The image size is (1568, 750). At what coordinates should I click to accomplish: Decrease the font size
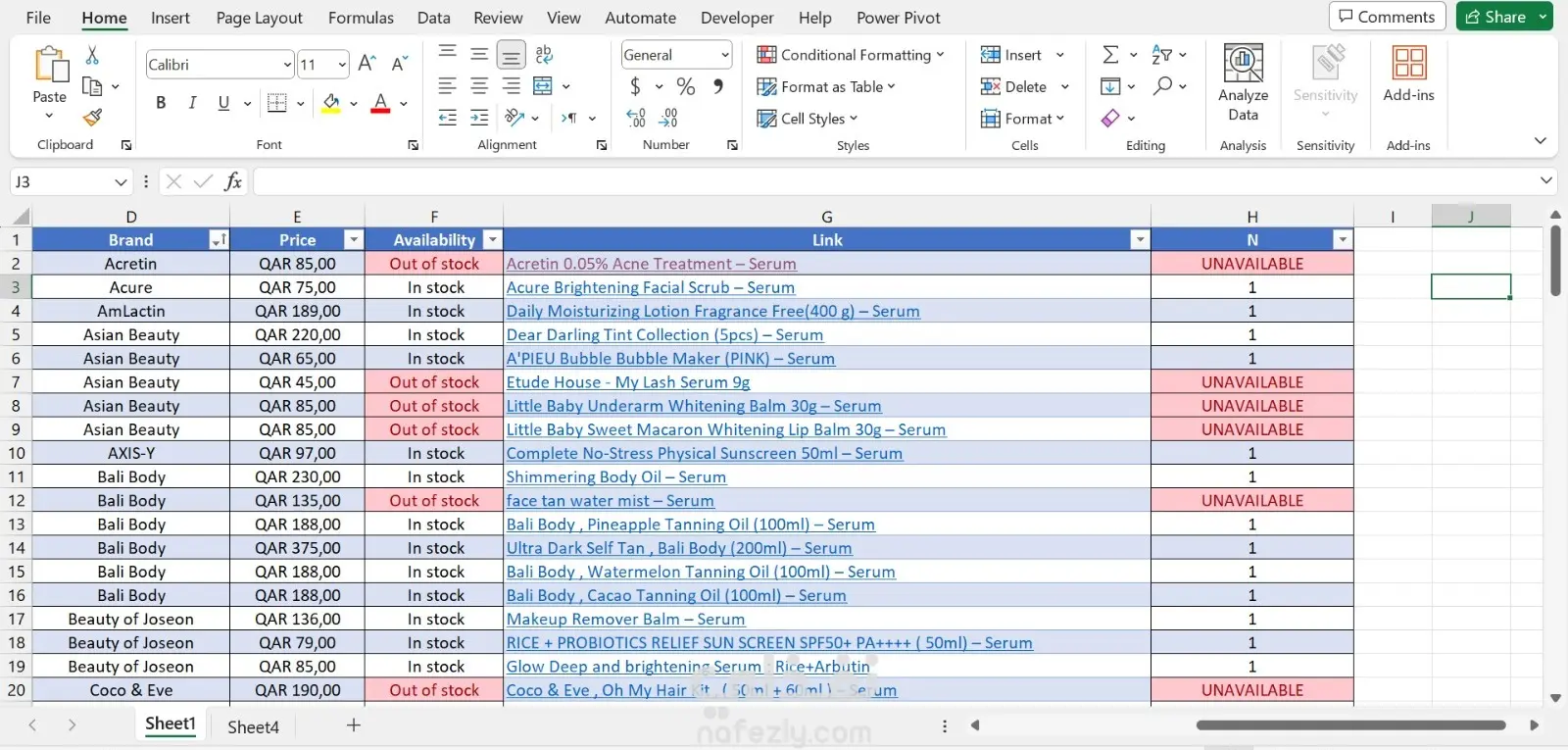pyautogui.click(x=399, y=64)
